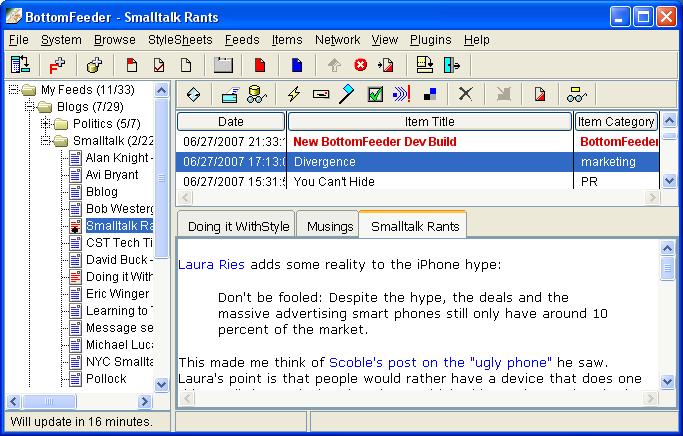Click the green checkmark box icon

tap(375, 94)
